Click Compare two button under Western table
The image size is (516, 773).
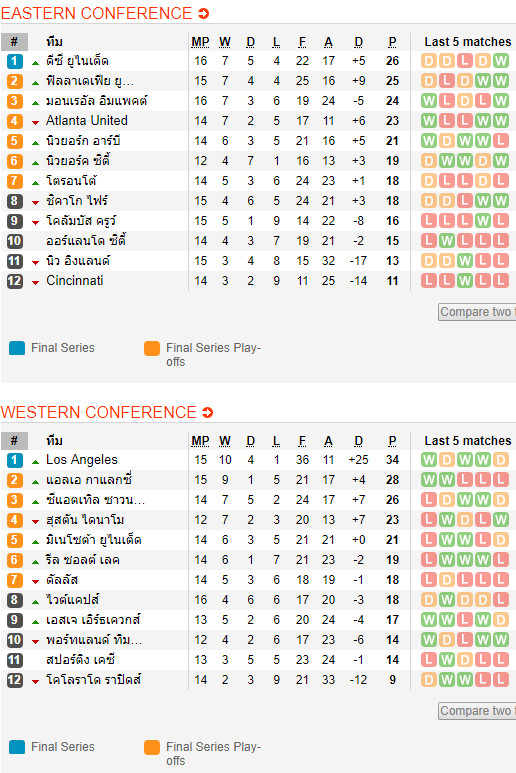pos(477,711)
